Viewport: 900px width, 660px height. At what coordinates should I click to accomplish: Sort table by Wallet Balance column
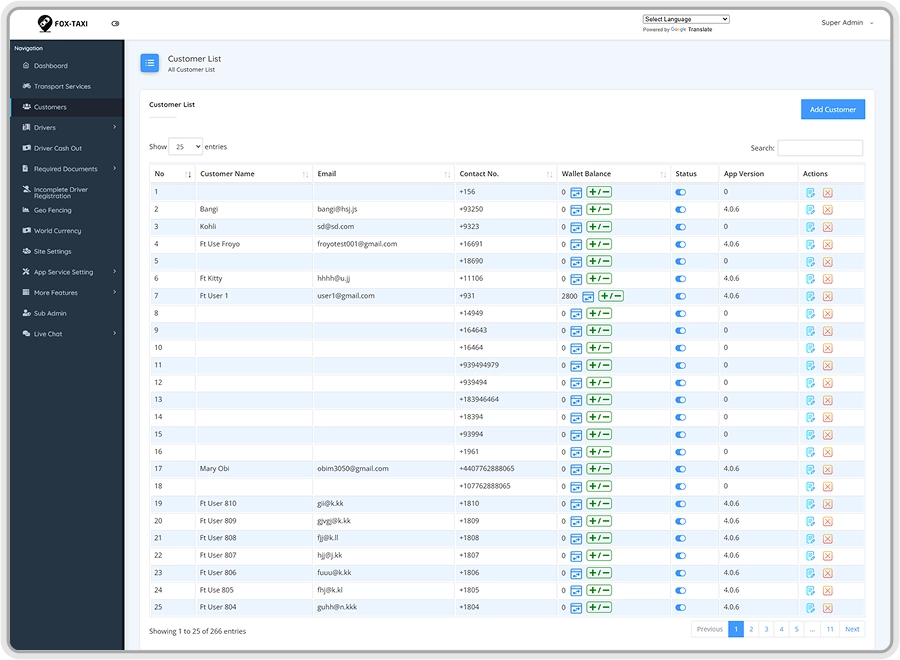point(613,174)
